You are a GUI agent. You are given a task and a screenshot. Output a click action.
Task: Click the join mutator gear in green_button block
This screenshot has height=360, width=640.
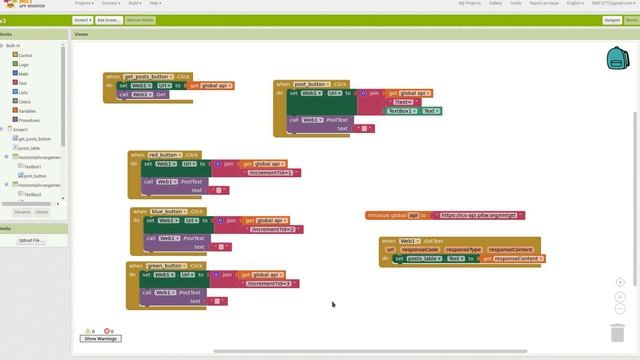tap(216, 275)
